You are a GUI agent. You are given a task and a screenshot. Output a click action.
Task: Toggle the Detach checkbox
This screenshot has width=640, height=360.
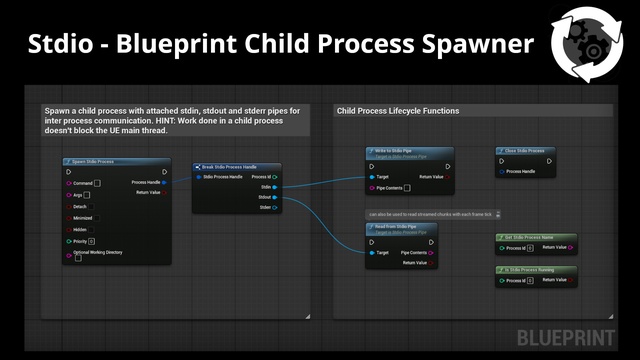(x=91, y=207)
